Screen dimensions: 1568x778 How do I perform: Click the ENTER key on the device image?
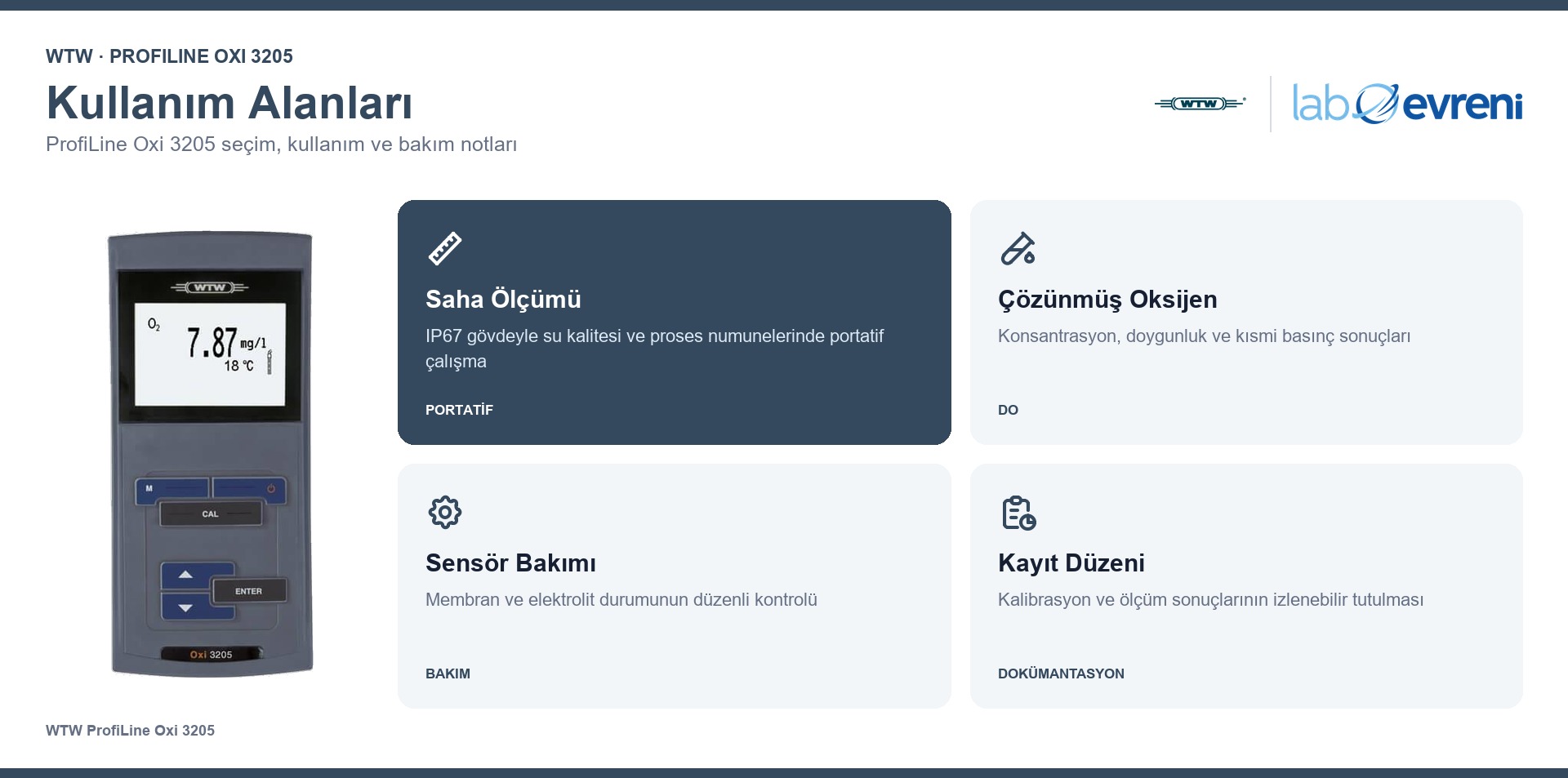[249, 591]
